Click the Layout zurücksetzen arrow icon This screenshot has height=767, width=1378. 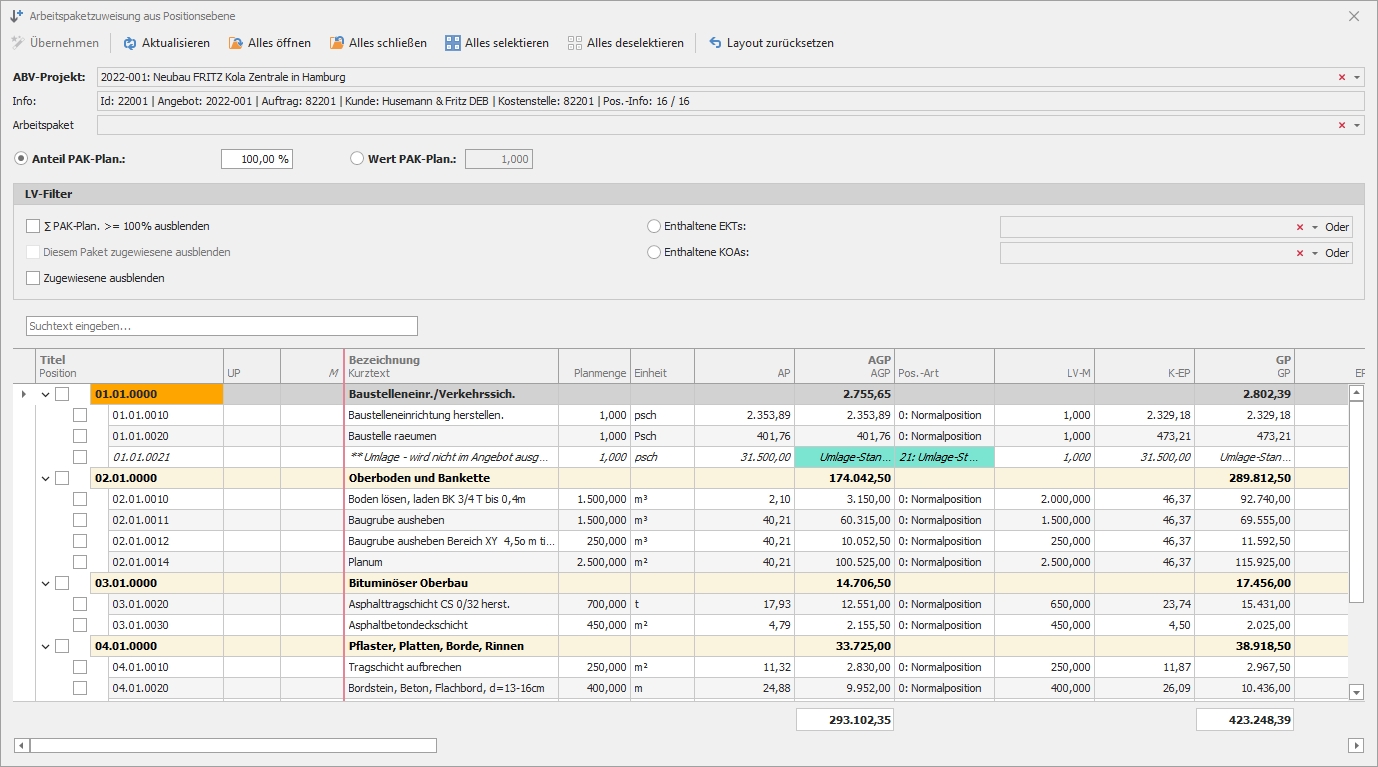click(x=715, y=43)
